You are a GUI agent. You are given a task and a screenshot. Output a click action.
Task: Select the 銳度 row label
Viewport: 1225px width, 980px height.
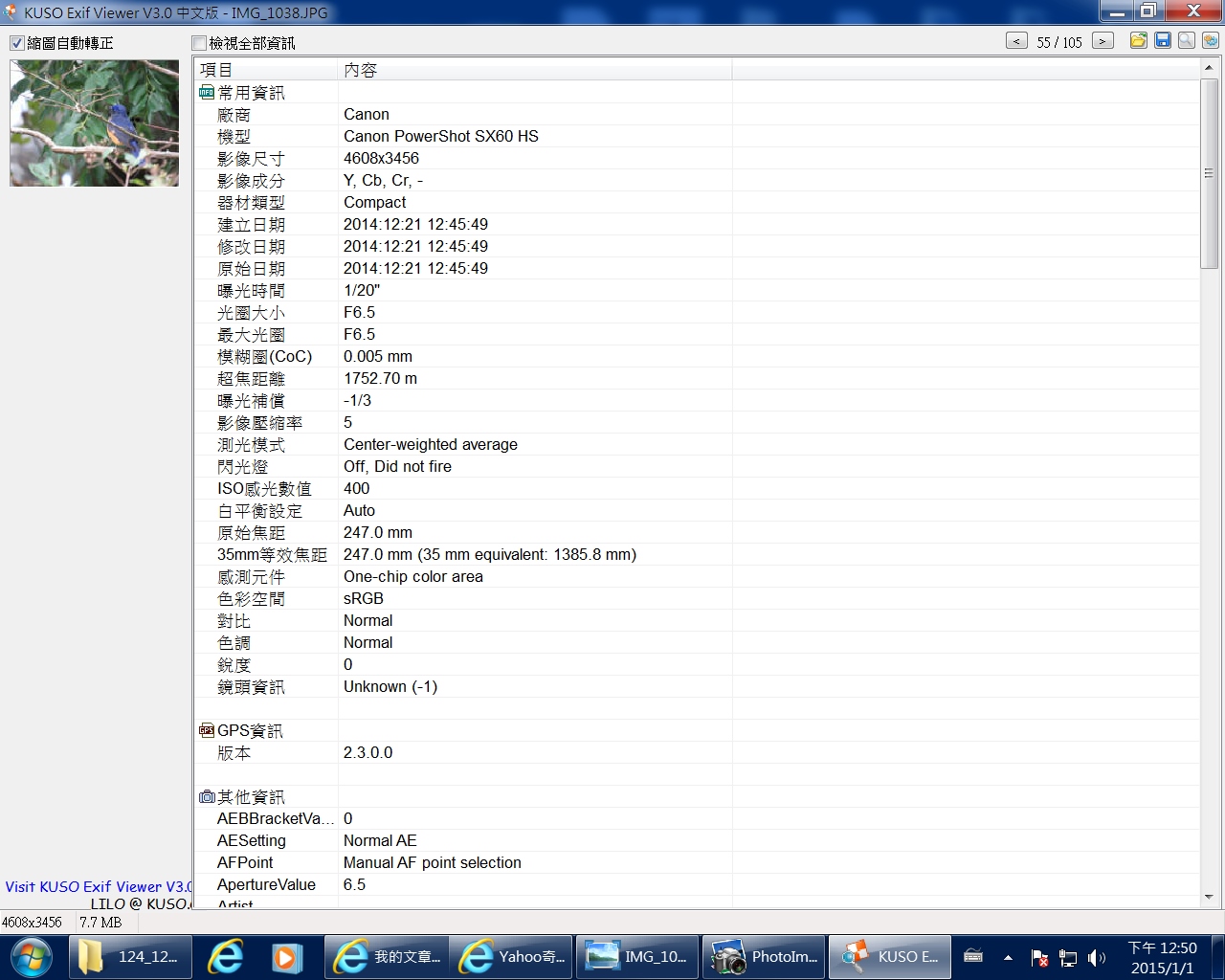coord(234,665)
